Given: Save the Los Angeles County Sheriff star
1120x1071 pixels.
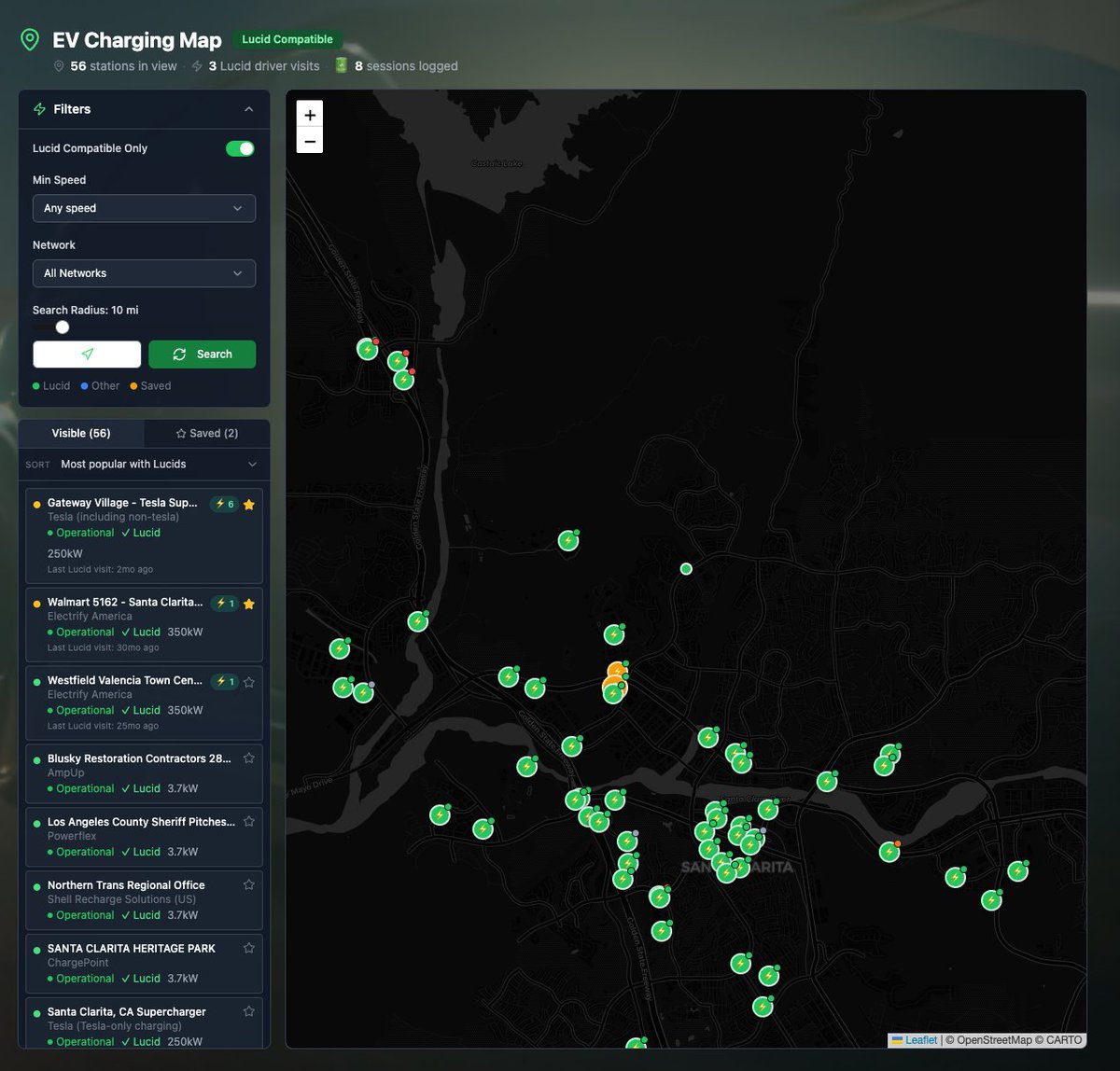Looking at the screenshot, I should tap(249, 822).
